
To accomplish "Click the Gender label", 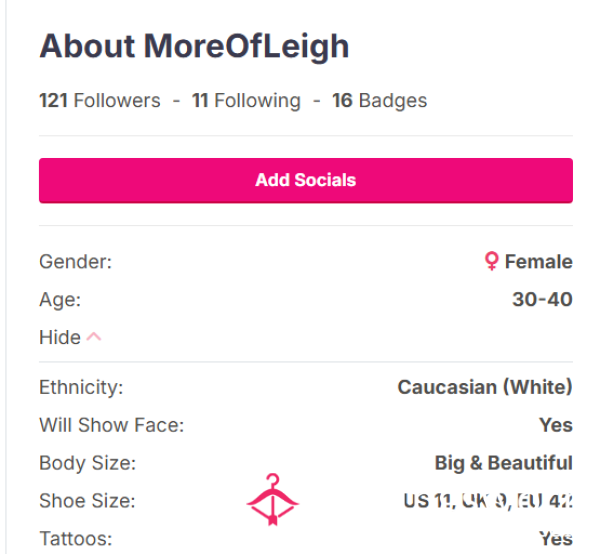I will (75, 262).
